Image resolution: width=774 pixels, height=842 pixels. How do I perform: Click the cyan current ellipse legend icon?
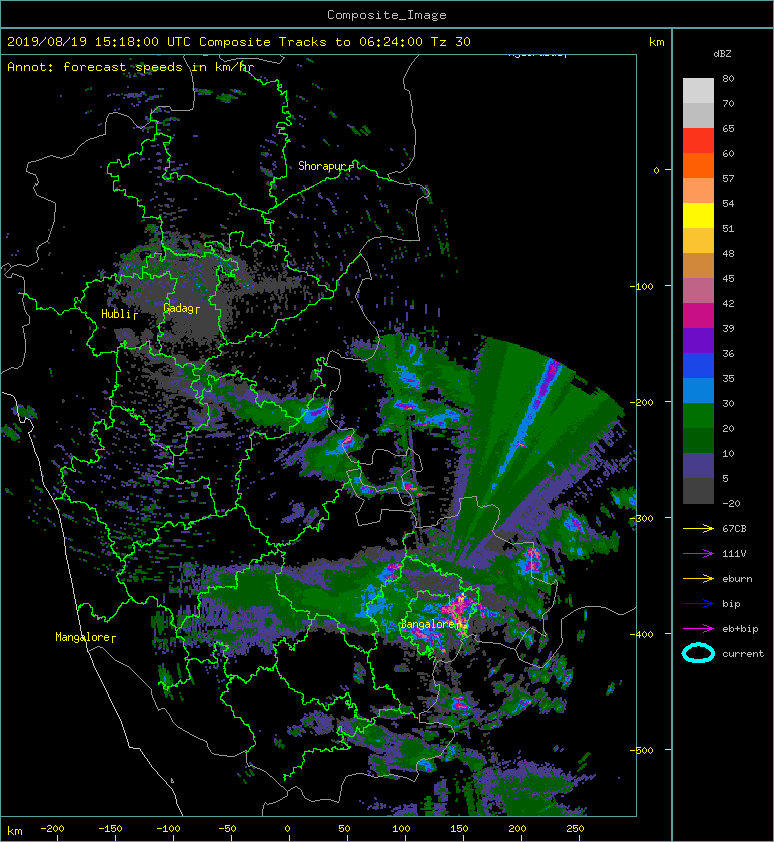(x=698, y=653)
